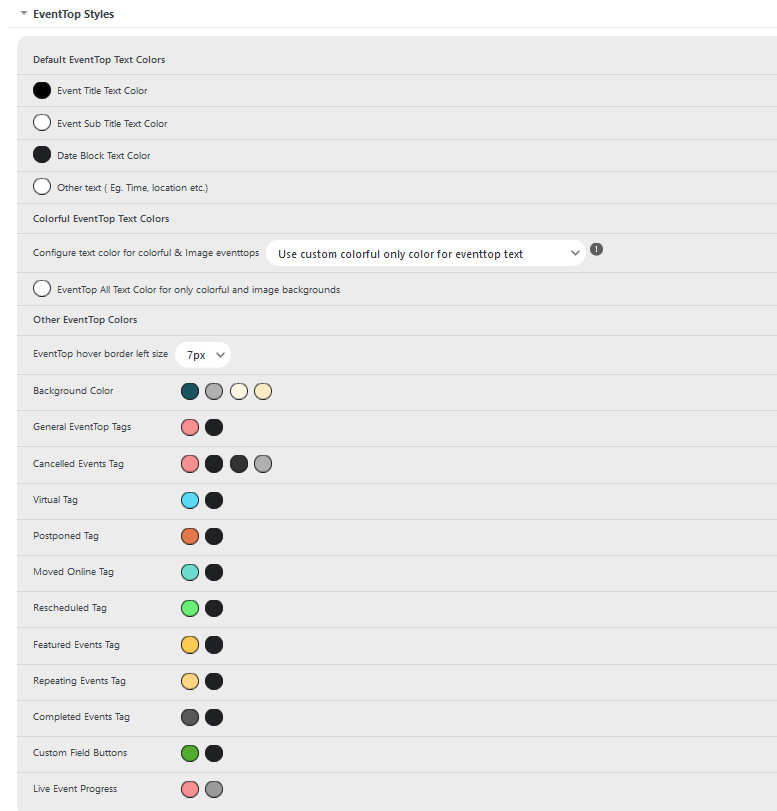Viewport: 777px width, 811px height.
Task: Choose the teal Background Color swatch
Action: point(190,392)
